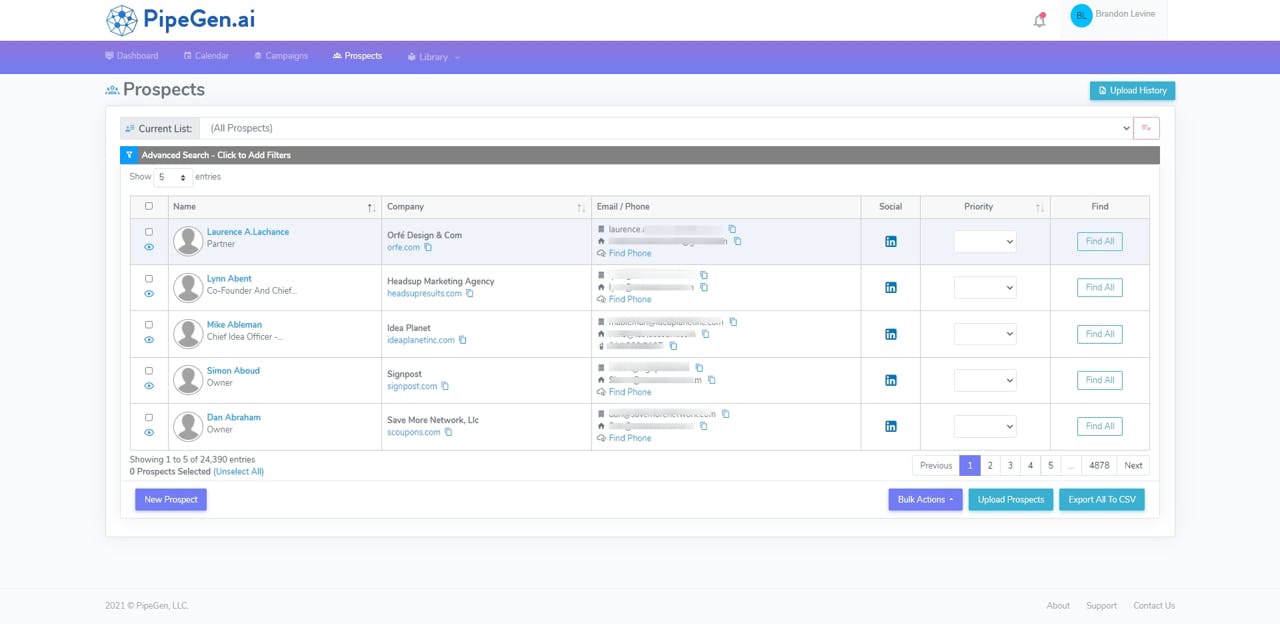Click Laurence A.Lachance's avatar picture
The width and height of the screenshot is (1280, 624).
(188, 241)
